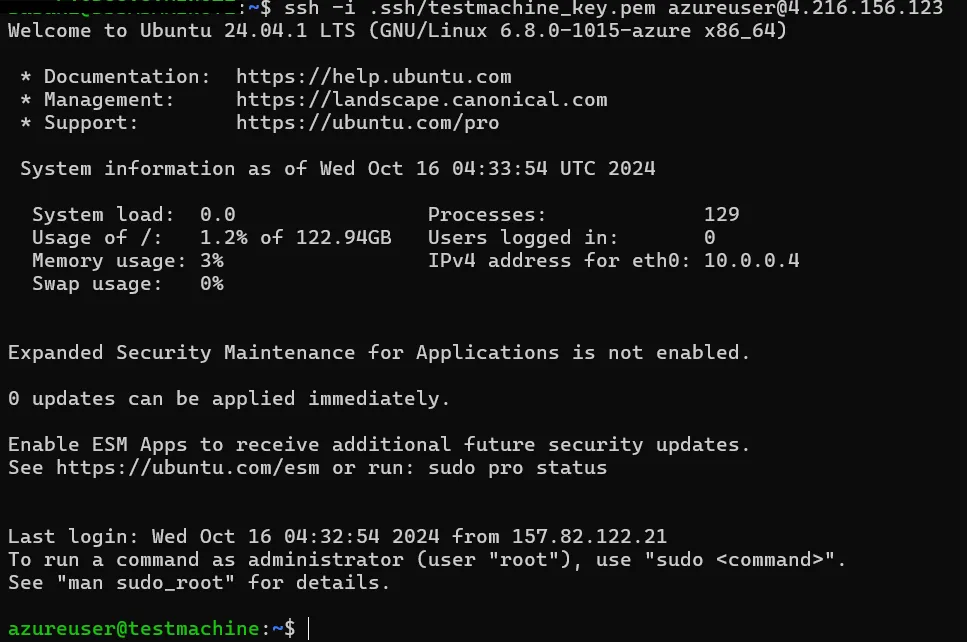
Task: Click the last login IP address 157.82.122.21
Action: pyautogui.click(x=589, y=537)
